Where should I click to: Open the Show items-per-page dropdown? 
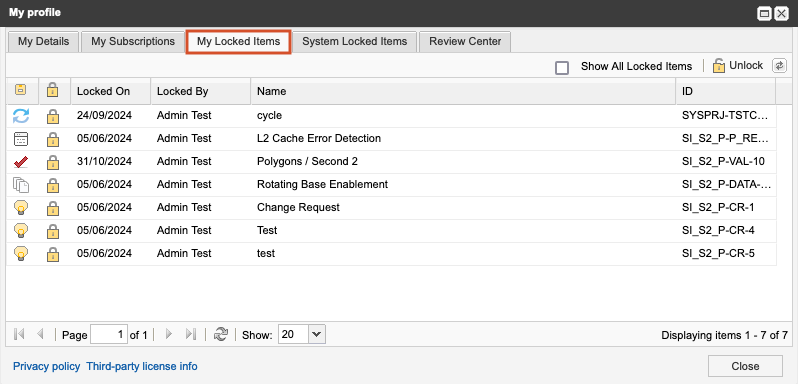click(317, 334)
